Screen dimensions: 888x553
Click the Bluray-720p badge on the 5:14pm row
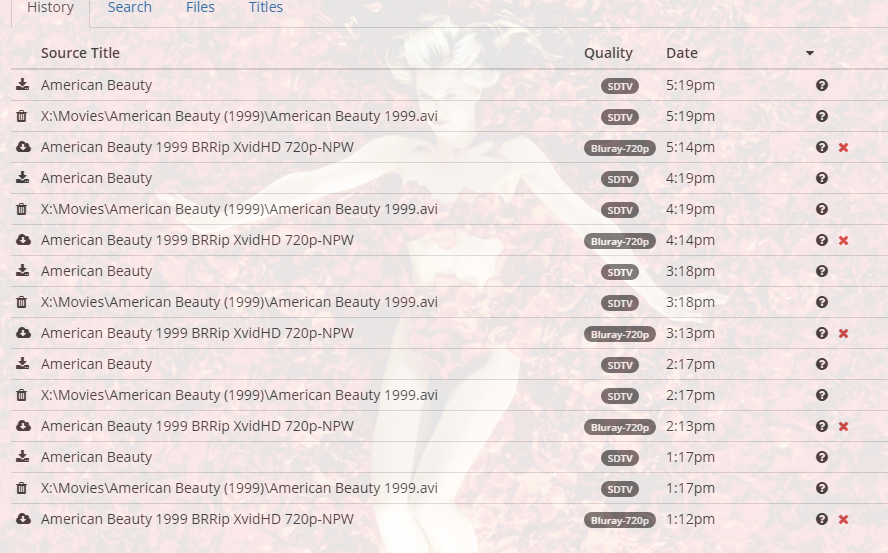tap(620, 148)
